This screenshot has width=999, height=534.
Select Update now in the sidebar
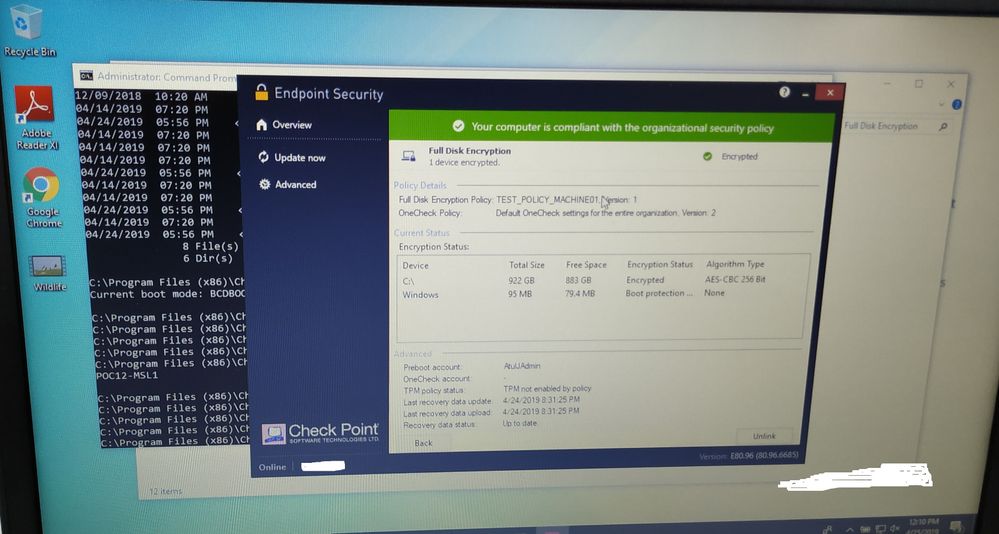pos(299,158)
